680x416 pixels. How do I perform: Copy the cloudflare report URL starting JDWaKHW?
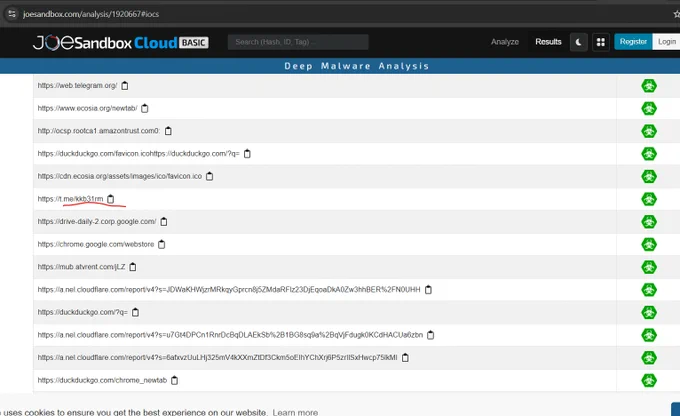click(x=428, y=289)
